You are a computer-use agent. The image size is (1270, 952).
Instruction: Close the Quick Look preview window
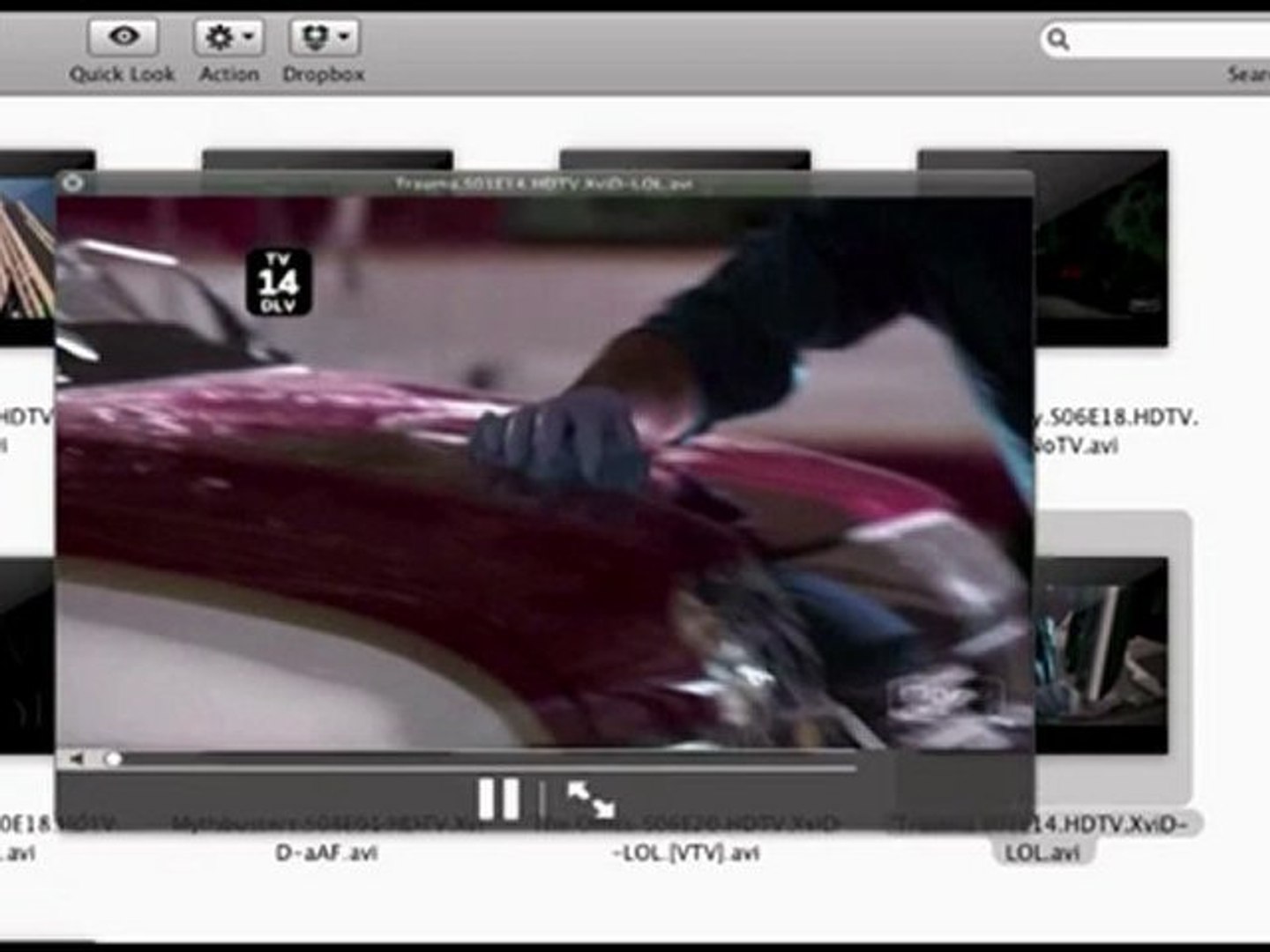coord(72,183)
